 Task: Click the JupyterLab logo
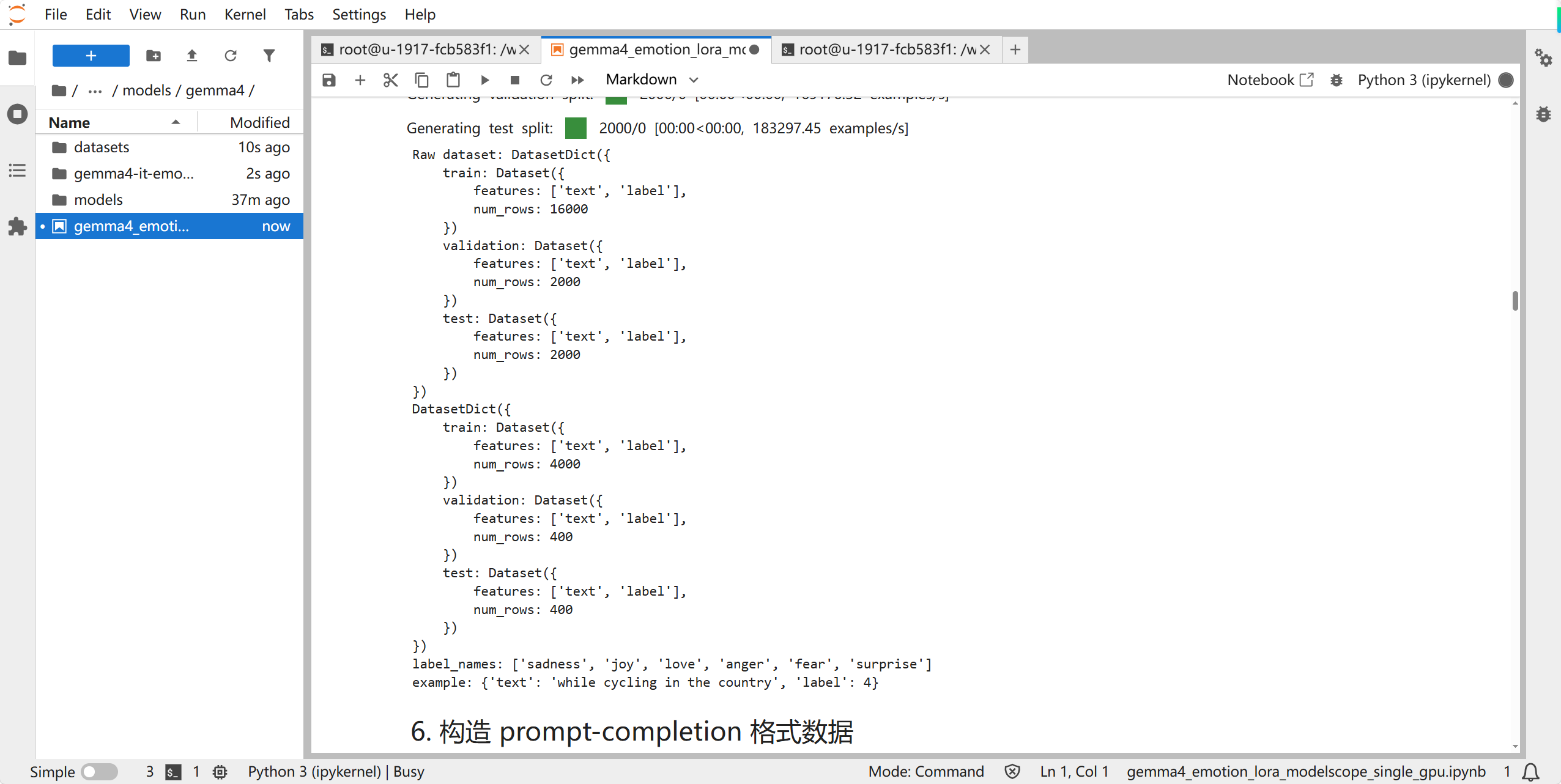pos(18,14)
